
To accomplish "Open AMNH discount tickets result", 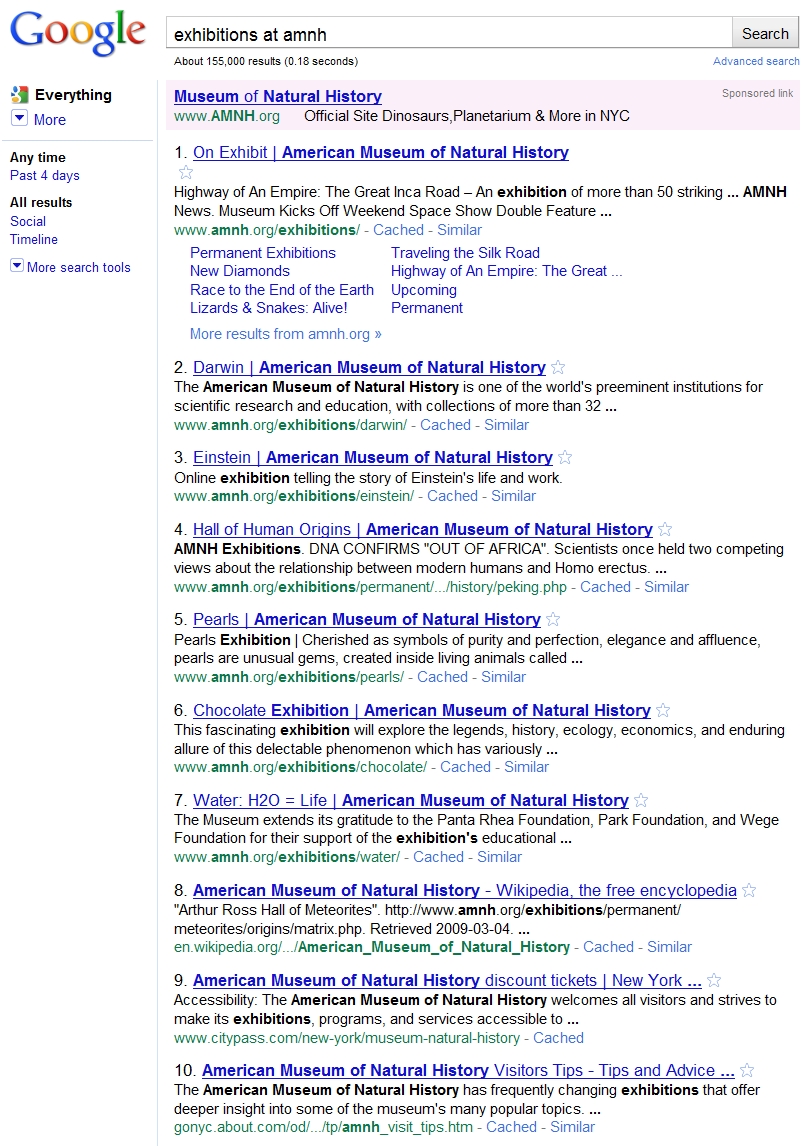I will point(447,980).
